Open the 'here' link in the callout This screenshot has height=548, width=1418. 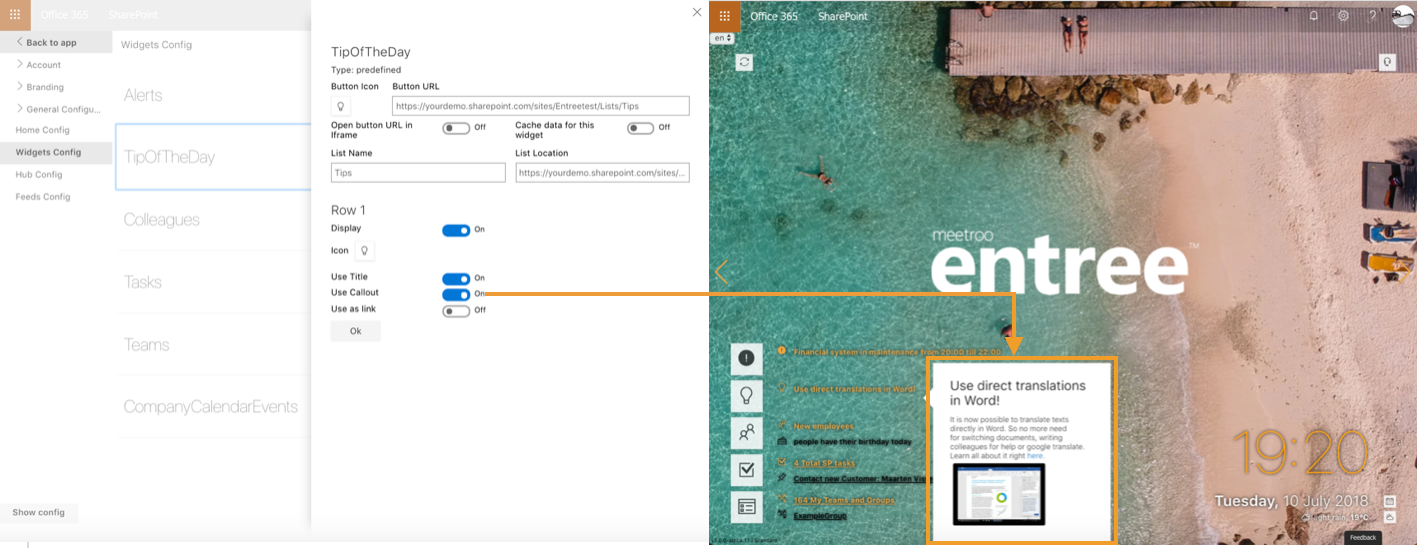click(x=1035, y=456)
